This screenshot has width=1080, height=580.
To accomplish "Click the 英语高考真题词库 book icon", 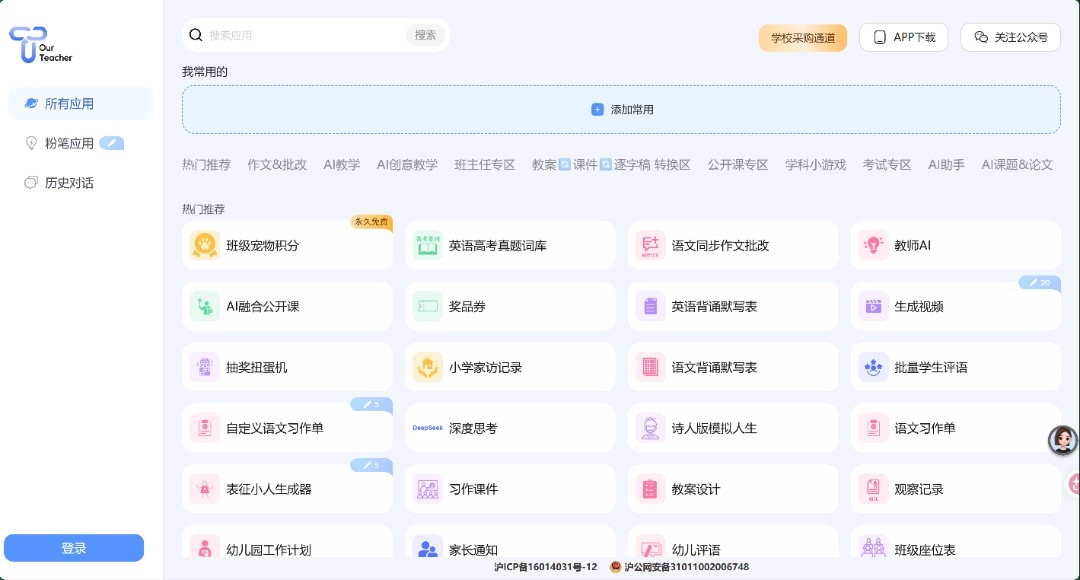I will [427, 245].
